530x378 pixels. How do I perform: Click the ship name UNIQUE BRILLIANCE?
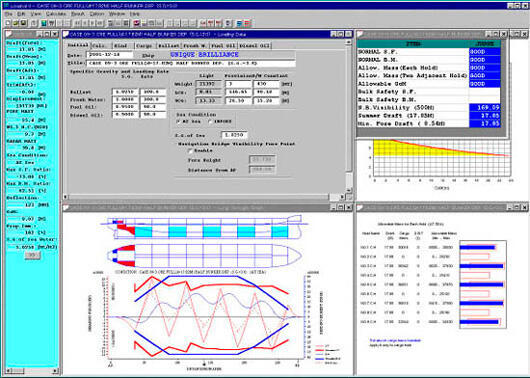(x=204, y=54)
